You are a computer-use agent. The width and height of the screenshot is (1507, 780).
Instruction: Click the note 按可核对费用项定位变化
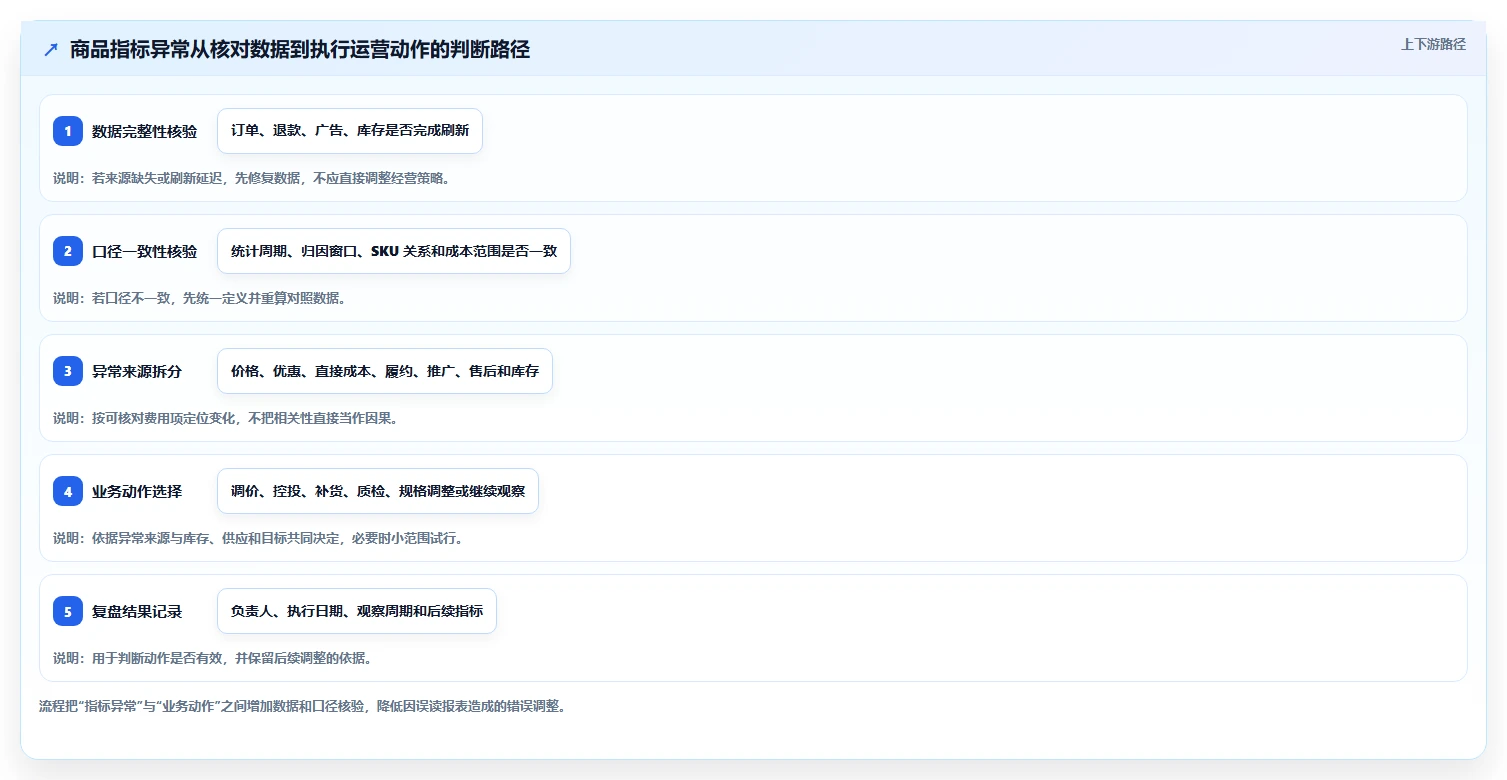point(226,418)
